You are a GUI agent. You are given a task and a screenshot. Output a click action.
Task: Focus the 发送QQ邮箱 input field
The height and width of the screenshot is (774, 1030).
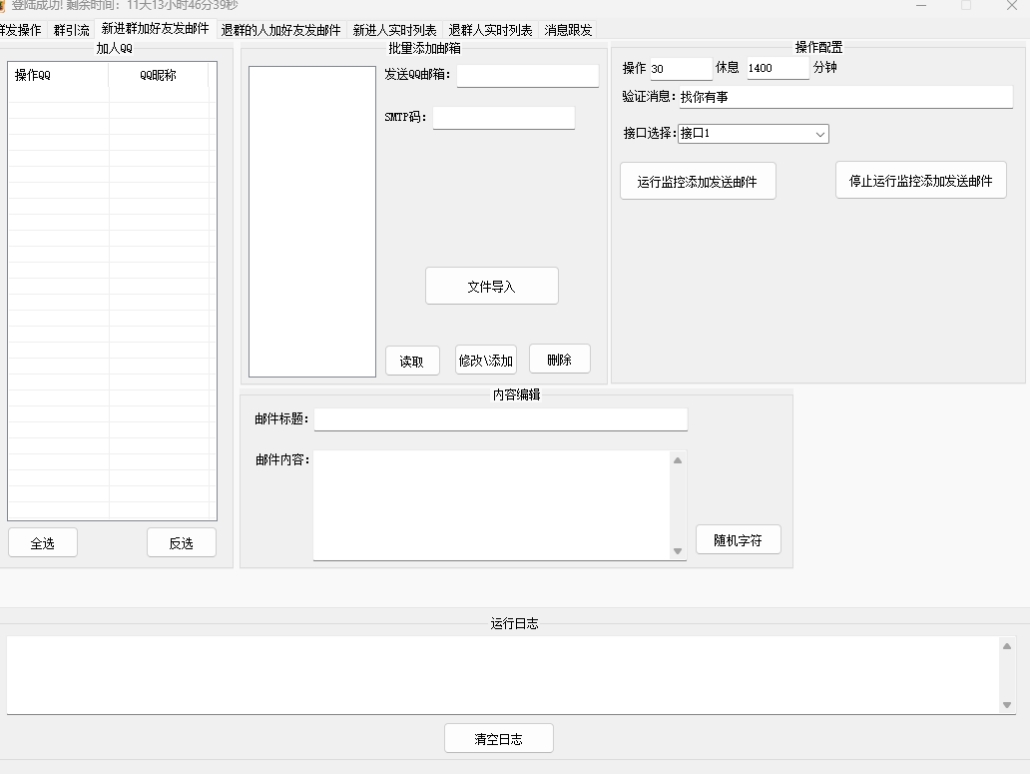(x=527, y=75)
